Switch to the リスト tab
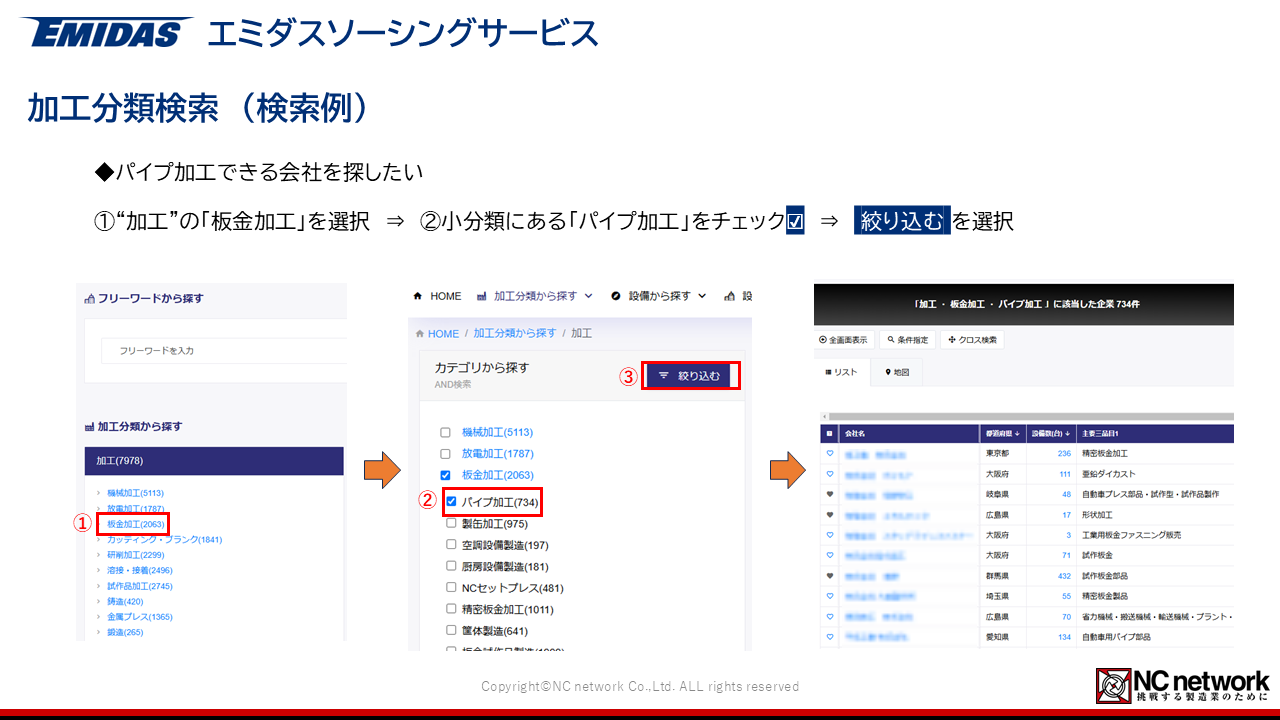This screenshot has width=1280, height=720. (x=841, y=372)
